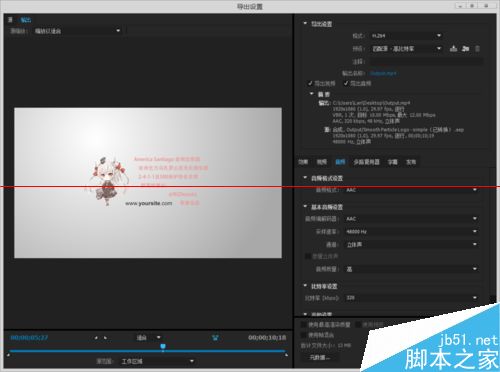The image size is (500, 372).
Task: Toggle the aspect ratio correction icon
Action: coord(215,338)
